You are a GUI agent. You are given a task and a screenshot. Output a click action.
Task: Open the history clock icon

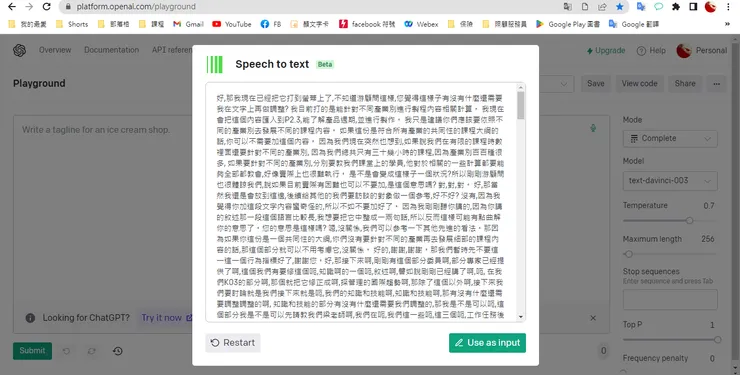pyautogui.click(x=118, y=351)
